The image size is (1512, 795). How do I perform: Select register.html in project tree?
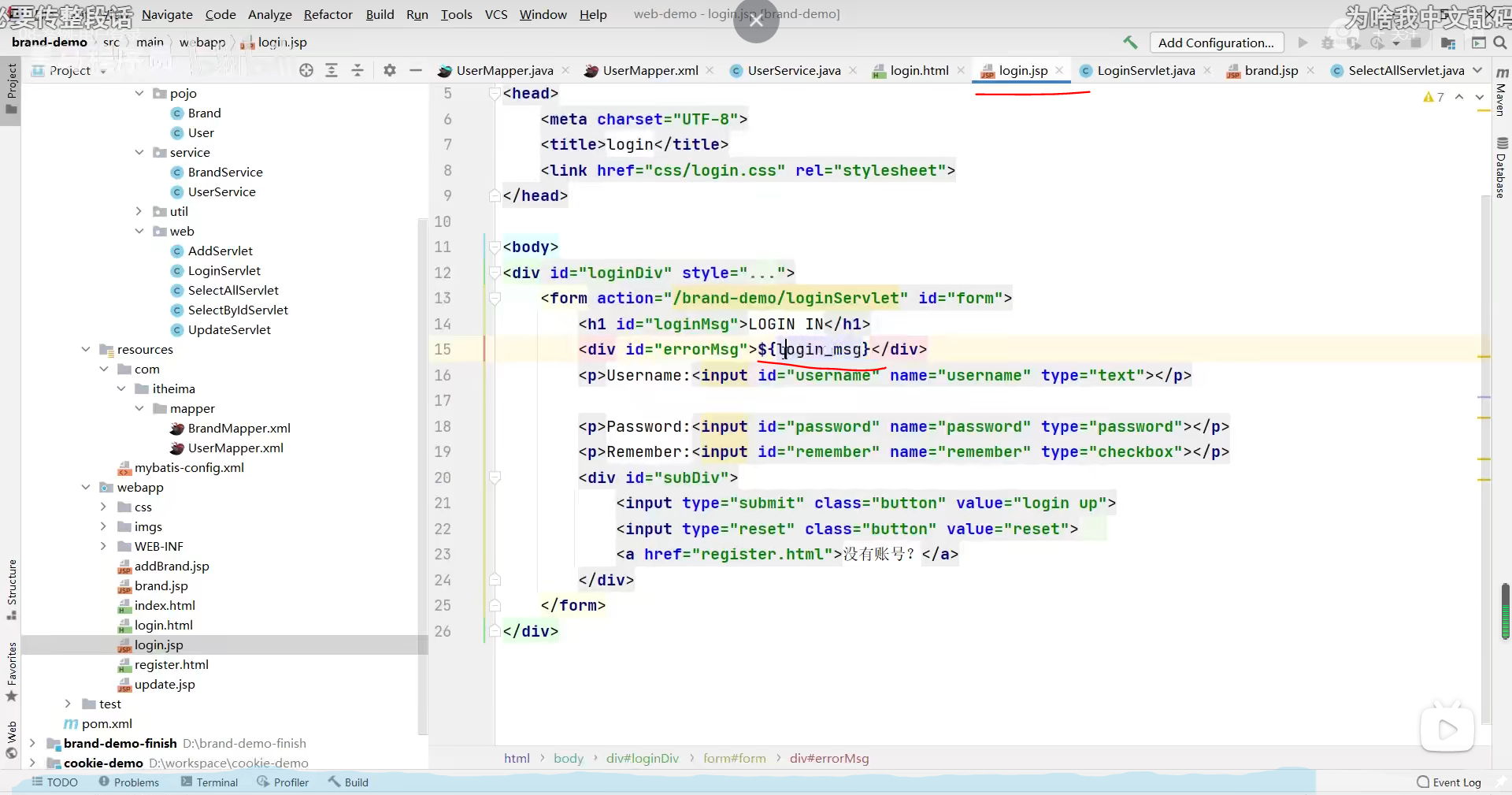click(172, 664)
